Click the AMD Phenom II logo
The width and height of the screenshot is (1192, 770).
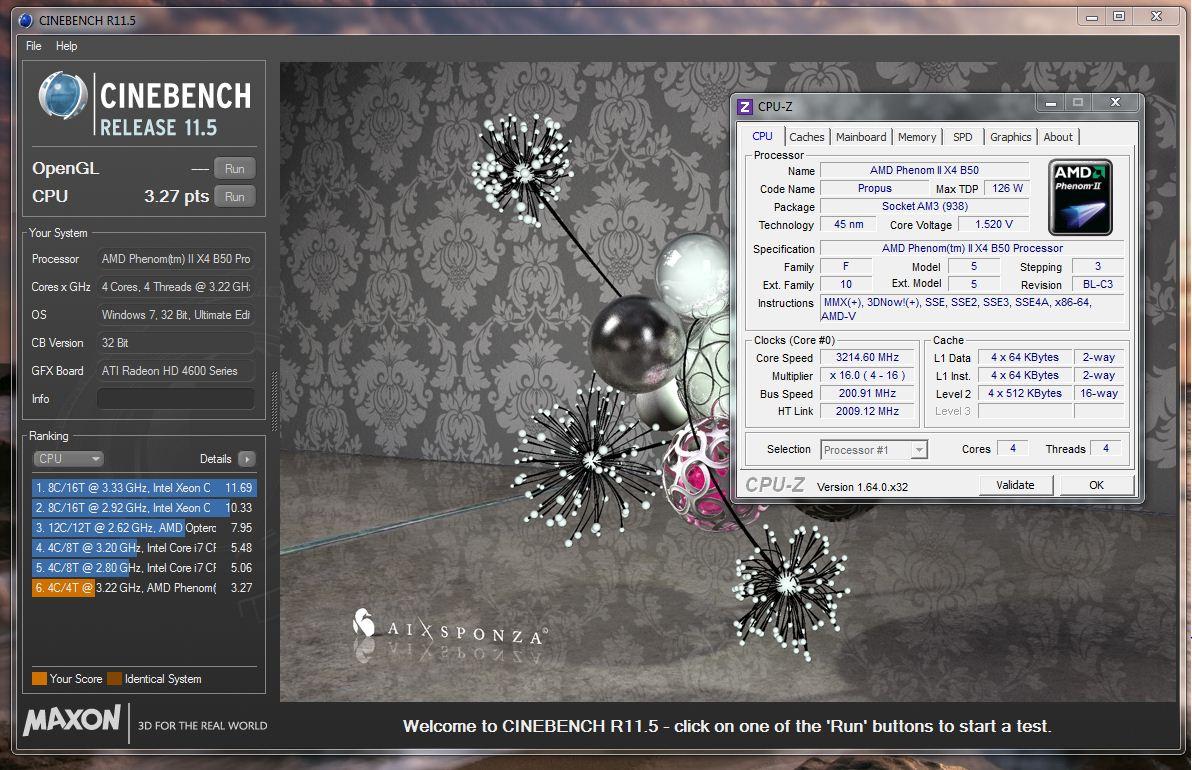[1080, 197]
